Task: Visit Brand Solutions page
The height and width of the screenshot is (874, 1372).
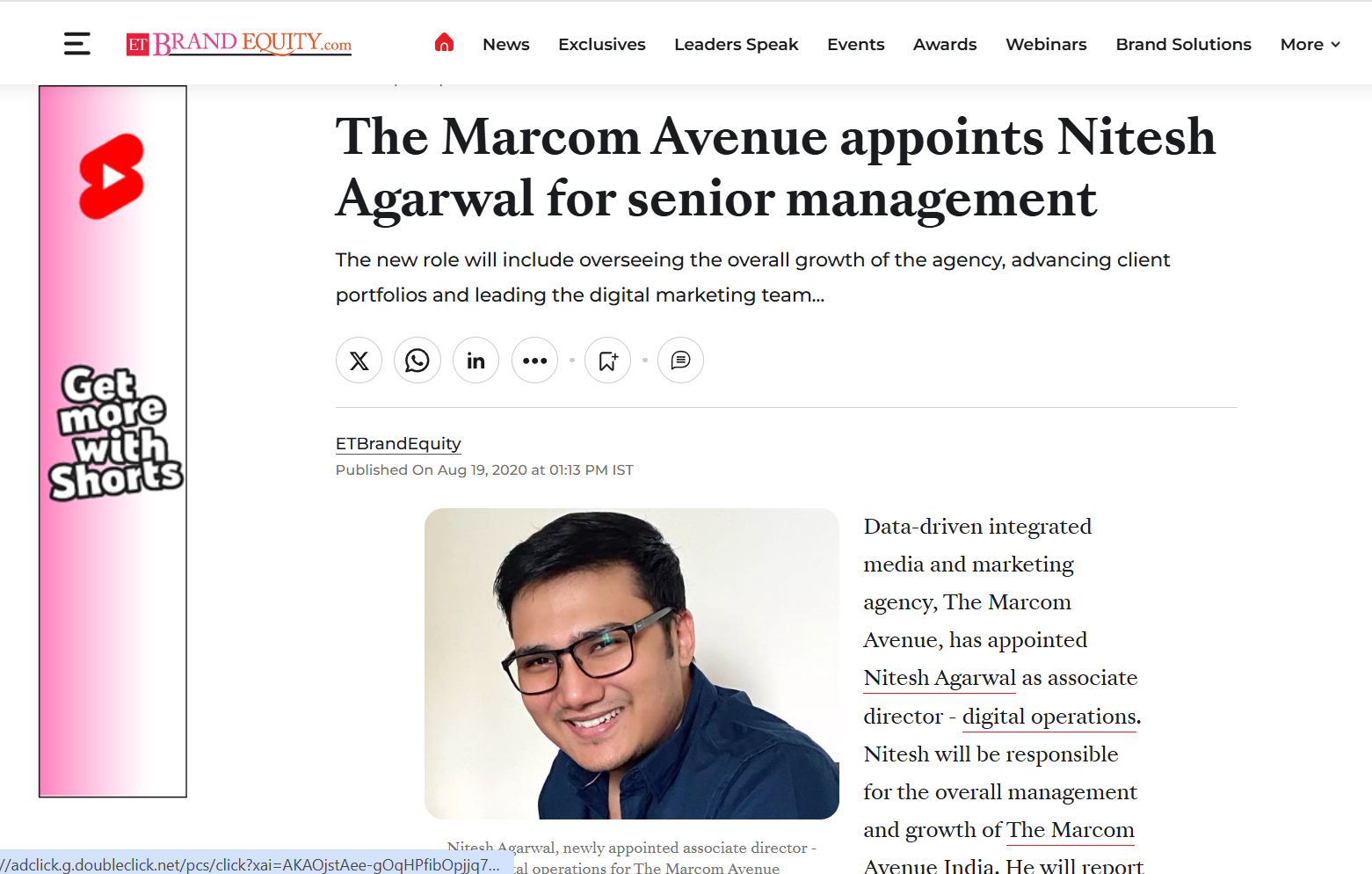Action: (x=1184, y=44)
